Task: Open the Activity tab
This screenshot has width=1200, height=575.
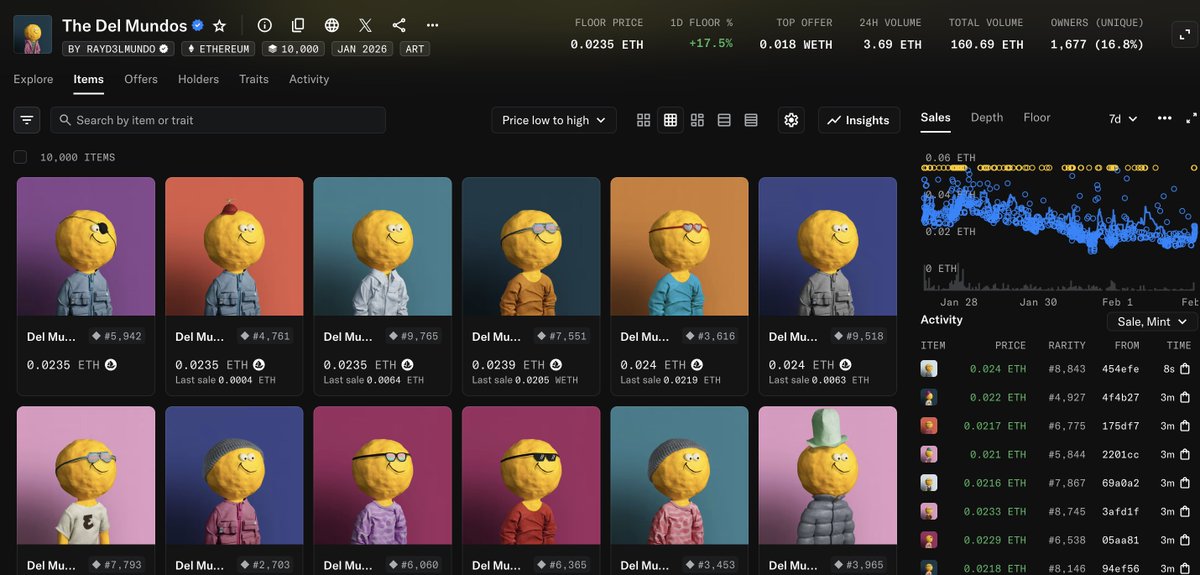Action: (x=309, y=79)
